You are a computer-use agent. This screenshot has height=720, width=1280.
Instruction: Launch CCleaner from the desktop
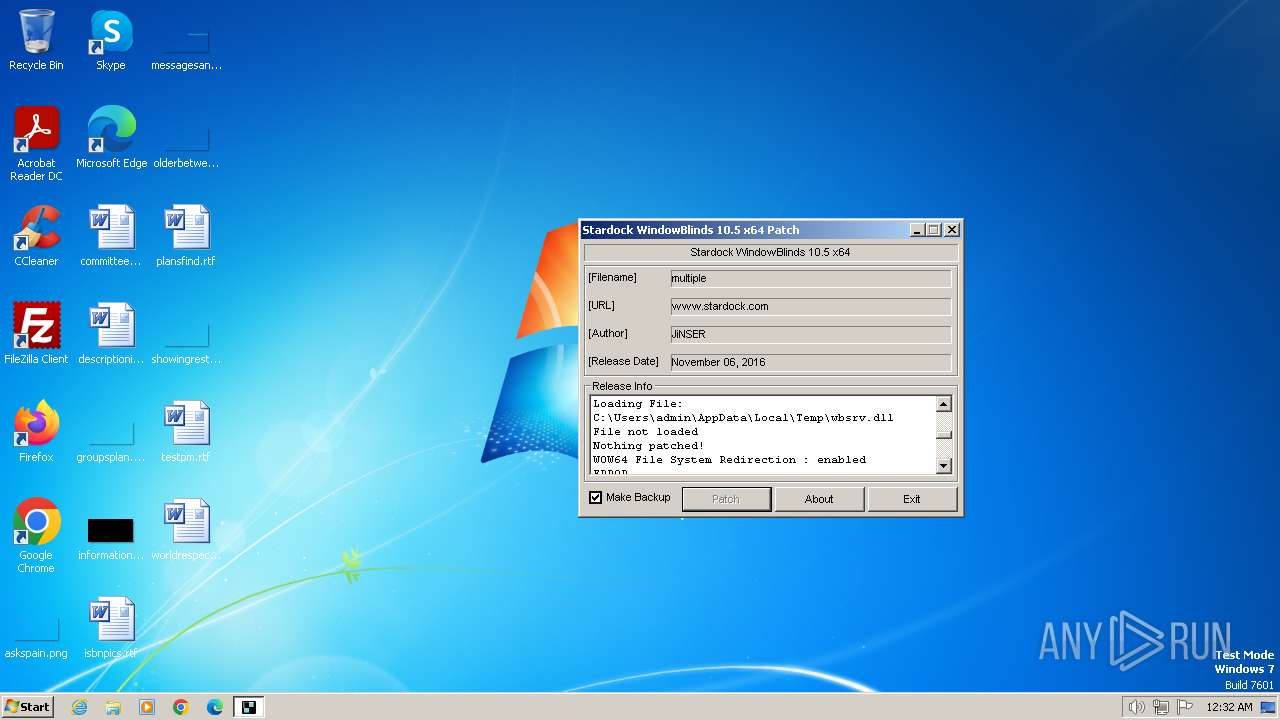36,235
